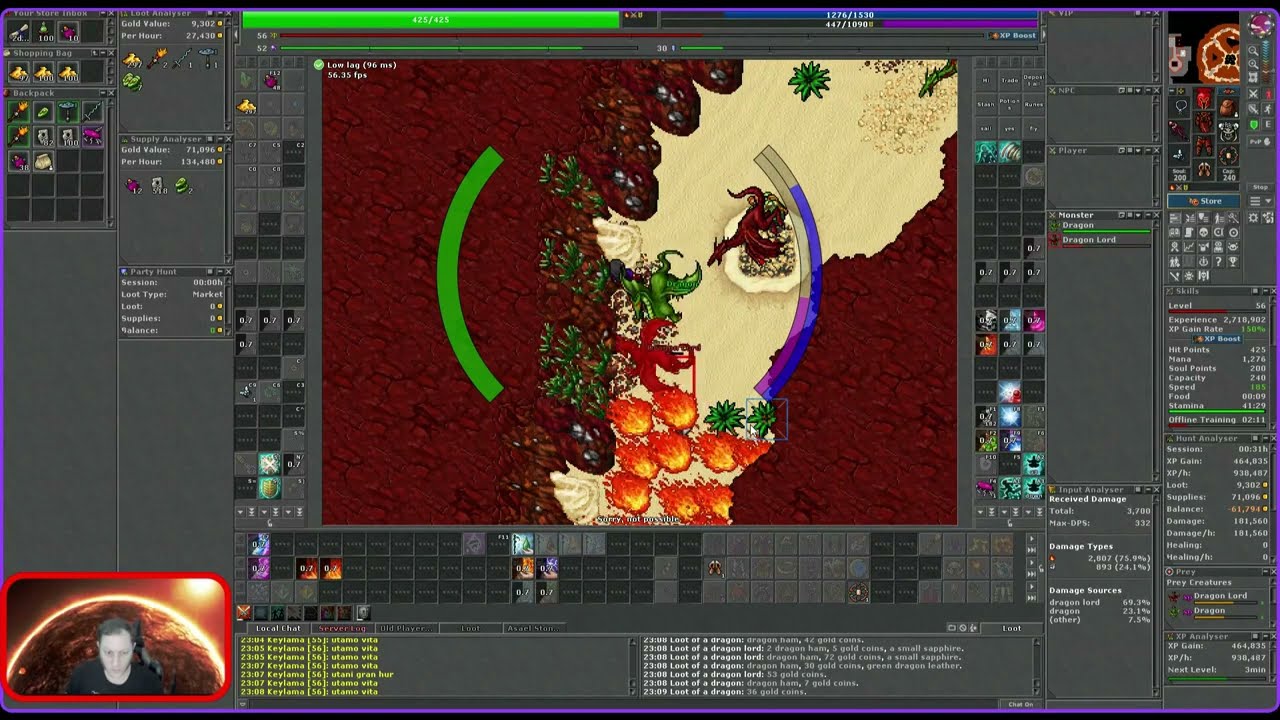Image resolution: width=1280 pixels, height=720 pixels.
Task: Switch to the Local Chat tab
Action: (x=278, y=628)
